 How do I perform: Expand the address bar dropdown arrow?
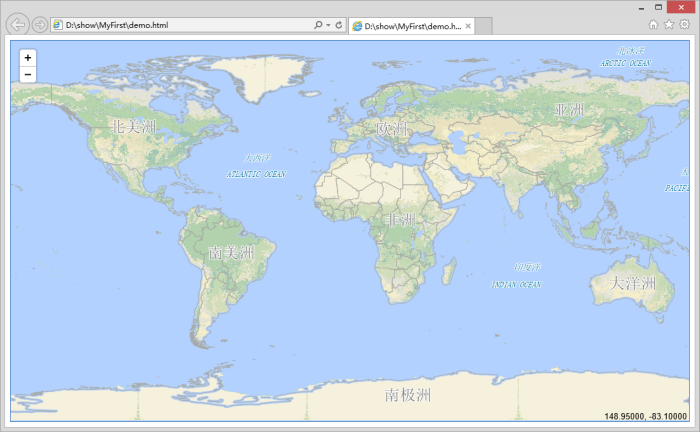328,24
